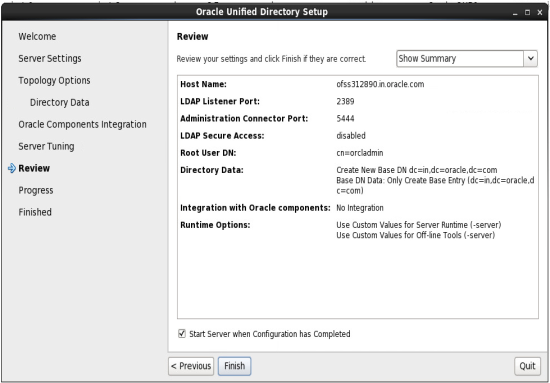550x383 pixels.
Task: Select the current Review step
Action: (x=34, y=168)
